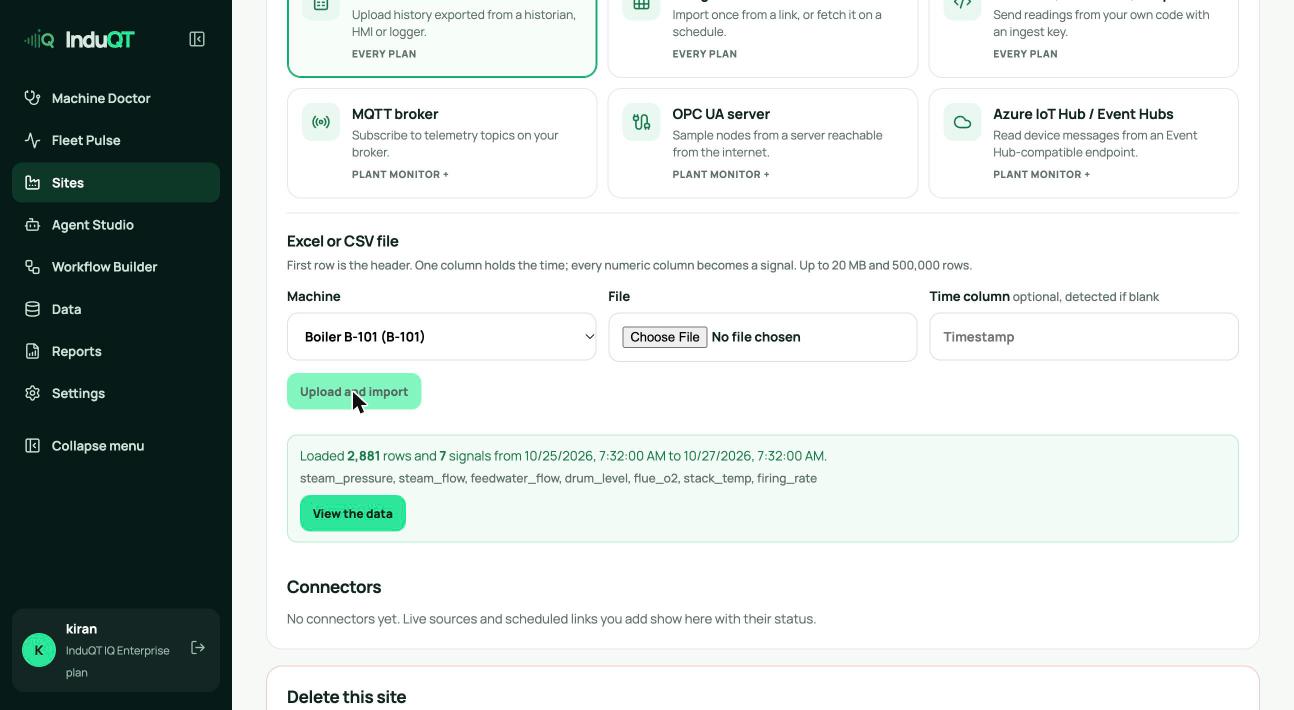Expand the Machine dropdown showing Boiler B-101
The width and height of the screenshot is (1294, 710).
(x=442, y=337)
